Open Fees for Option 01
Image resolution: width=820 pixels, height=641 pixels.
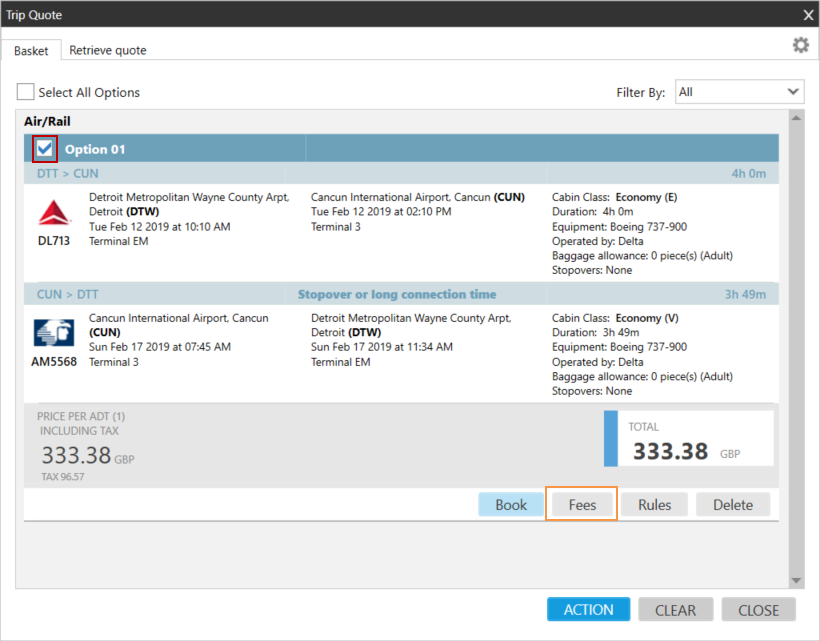click(x=582, y=505)
